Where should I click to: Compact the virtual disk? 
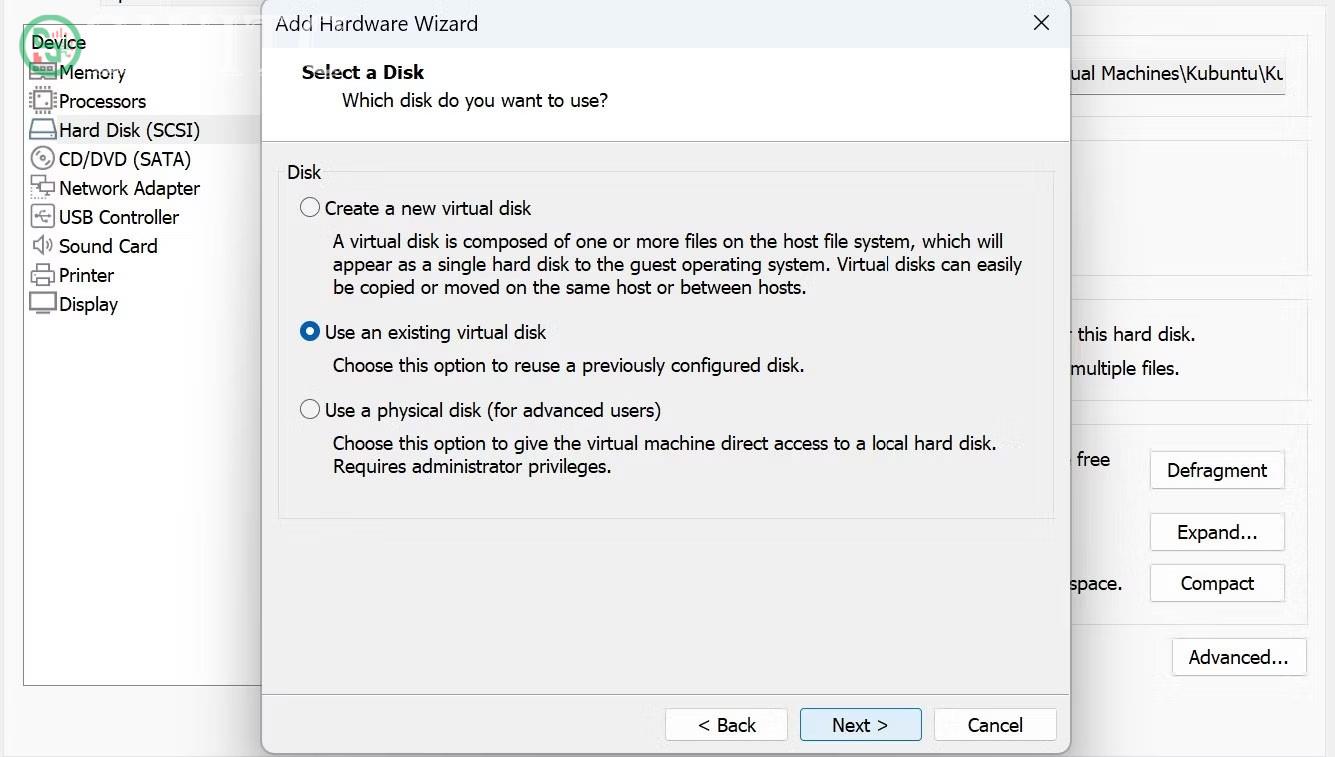(x=1217, y=583)
